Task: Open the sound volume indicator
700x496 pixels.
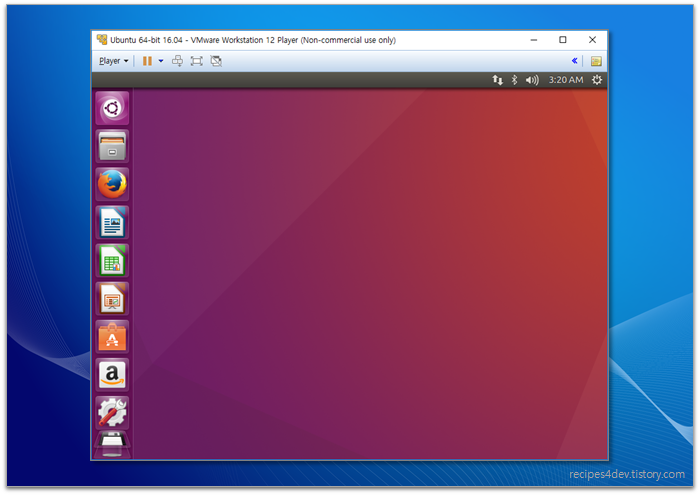Action: pyautogui.click(x=532, y=80)
